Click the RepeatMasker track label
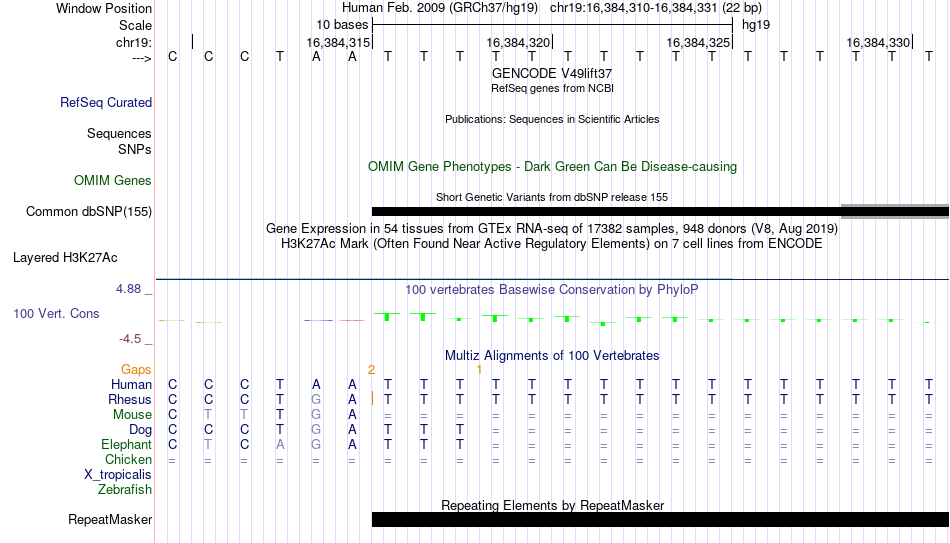Screen dimensions: 950x543 pos(110,519)
